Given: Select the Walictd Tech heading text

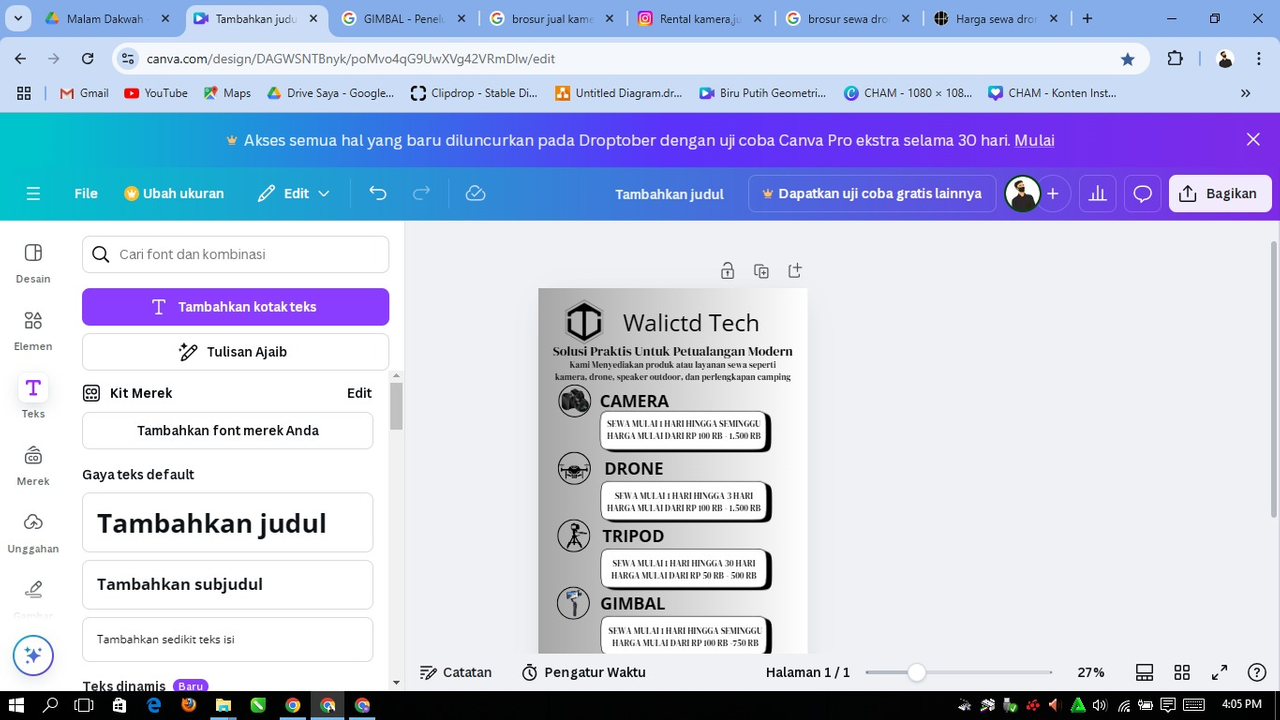Looking at the screenshot, I should (x=691, y=323).
